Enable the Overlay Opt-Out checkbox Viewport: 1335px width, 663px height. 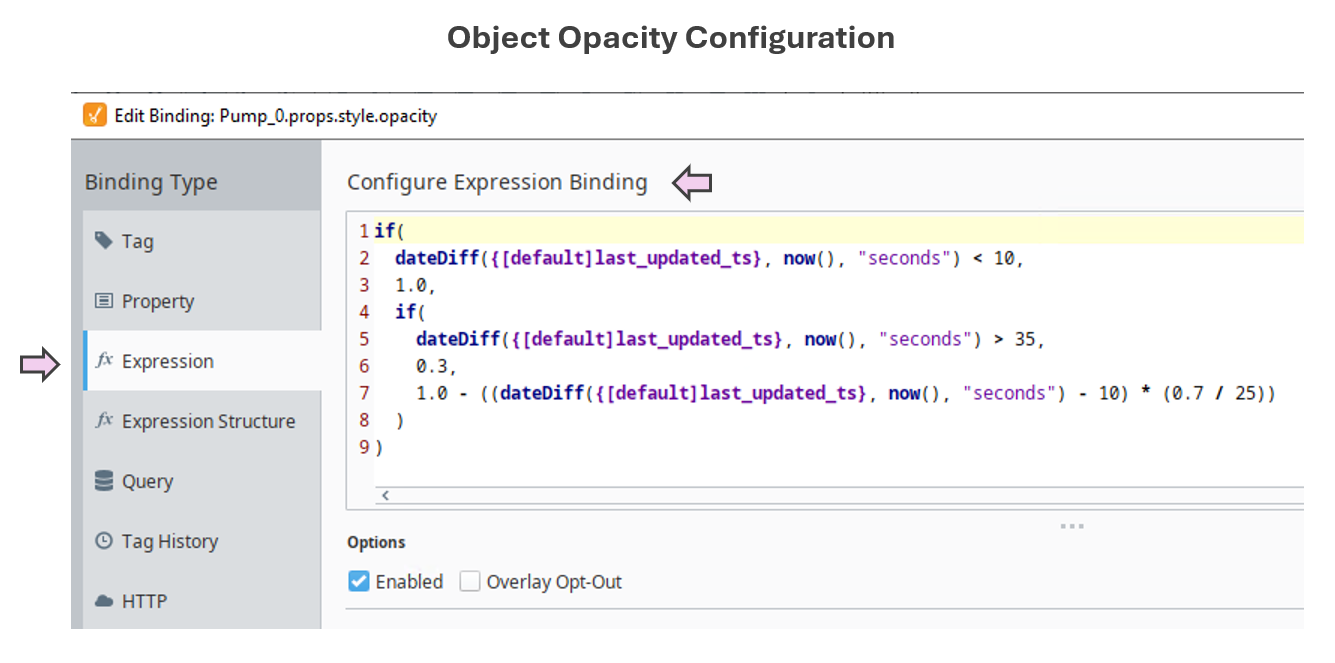point(470,581)
